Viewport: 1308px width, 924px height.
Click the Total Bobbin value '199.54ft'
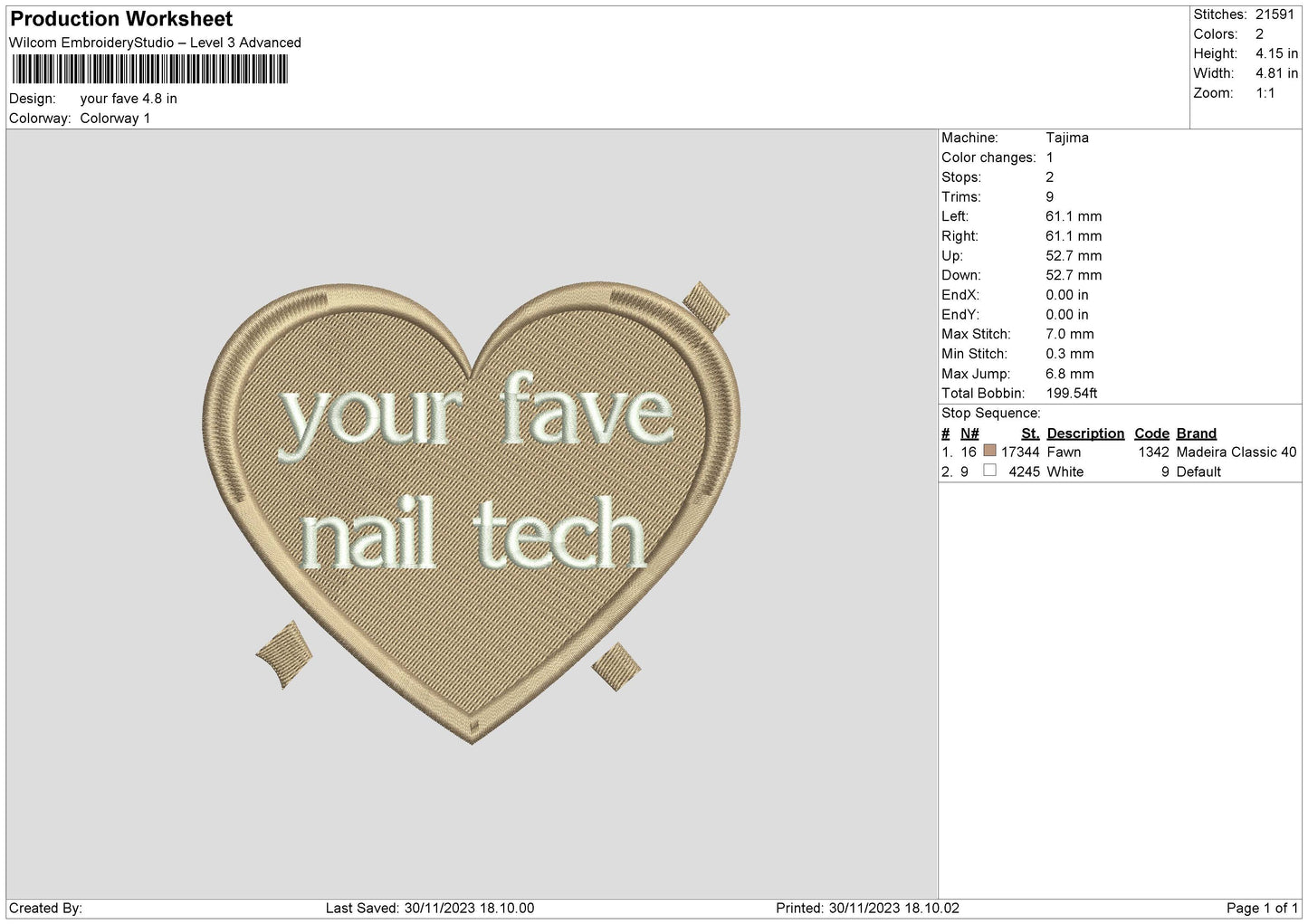(1072, 393)
